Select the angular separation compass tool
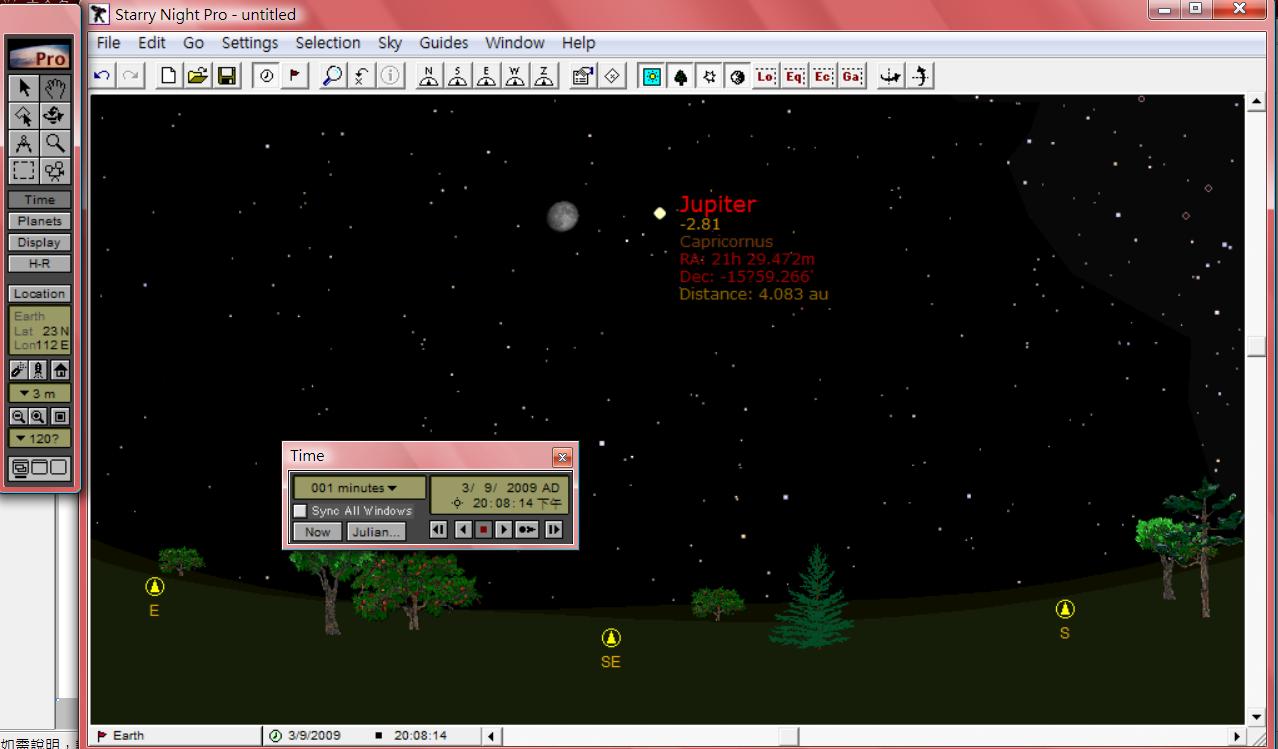Screen dimensions: 1278x749 (24, 143)
